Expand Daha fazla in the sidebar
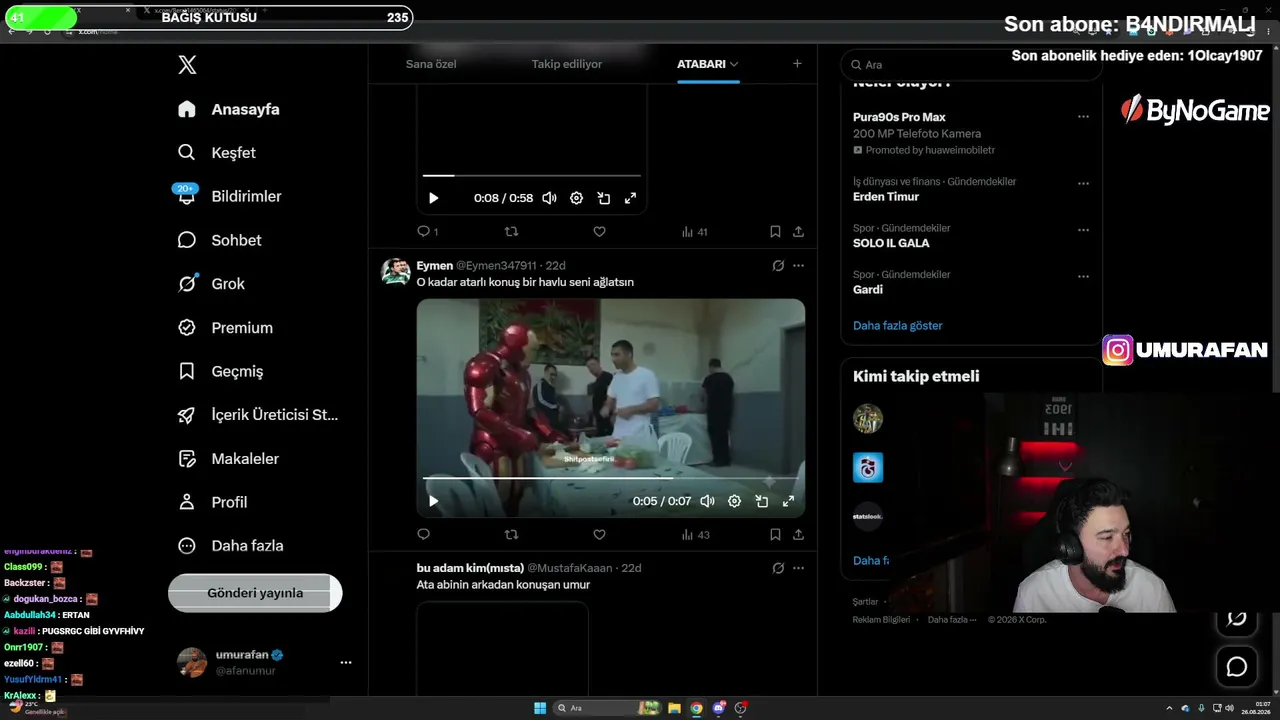This screenshot has height=720, width=1280. [230, 546]
